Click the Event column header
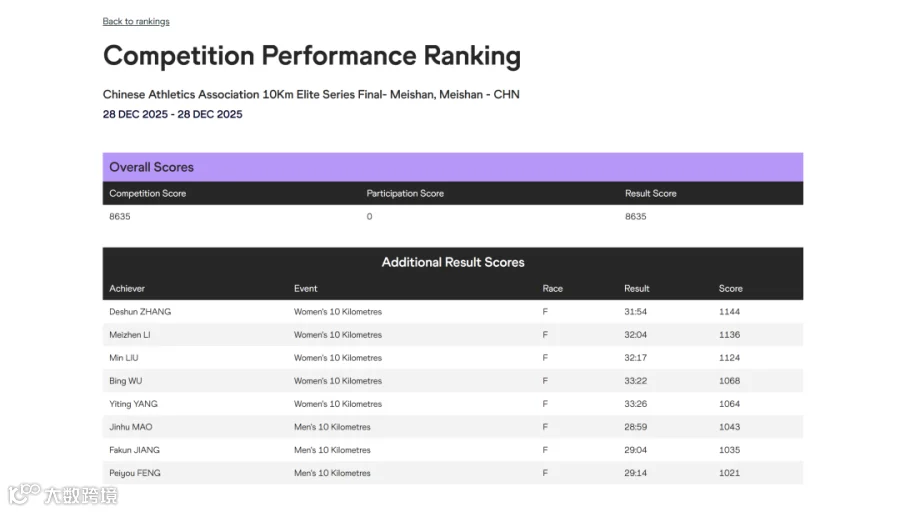900x512 pixels. pyautogui.click(x=305, y=289)
